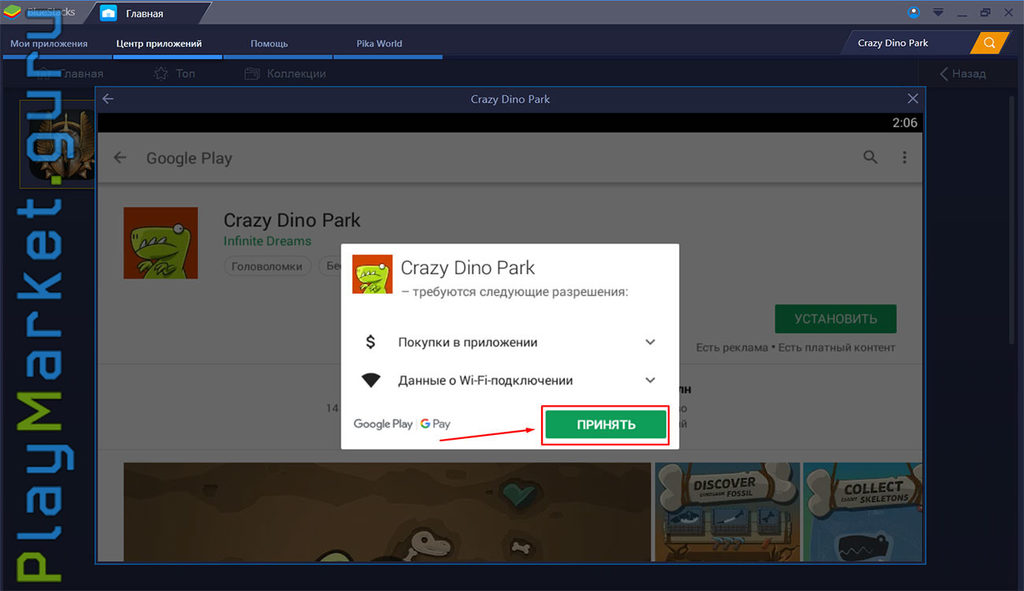Click the Google Play logo text in dialog
This screenshot has height=591, width=1024.
click(383, 424)
